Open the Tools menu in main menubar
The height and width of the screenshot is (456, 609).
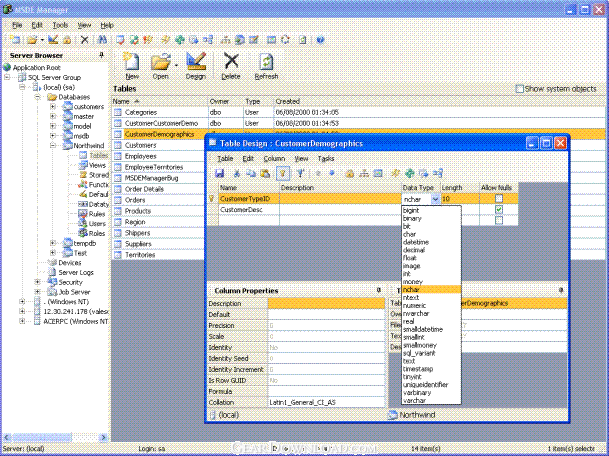click(x=61, y=24)
